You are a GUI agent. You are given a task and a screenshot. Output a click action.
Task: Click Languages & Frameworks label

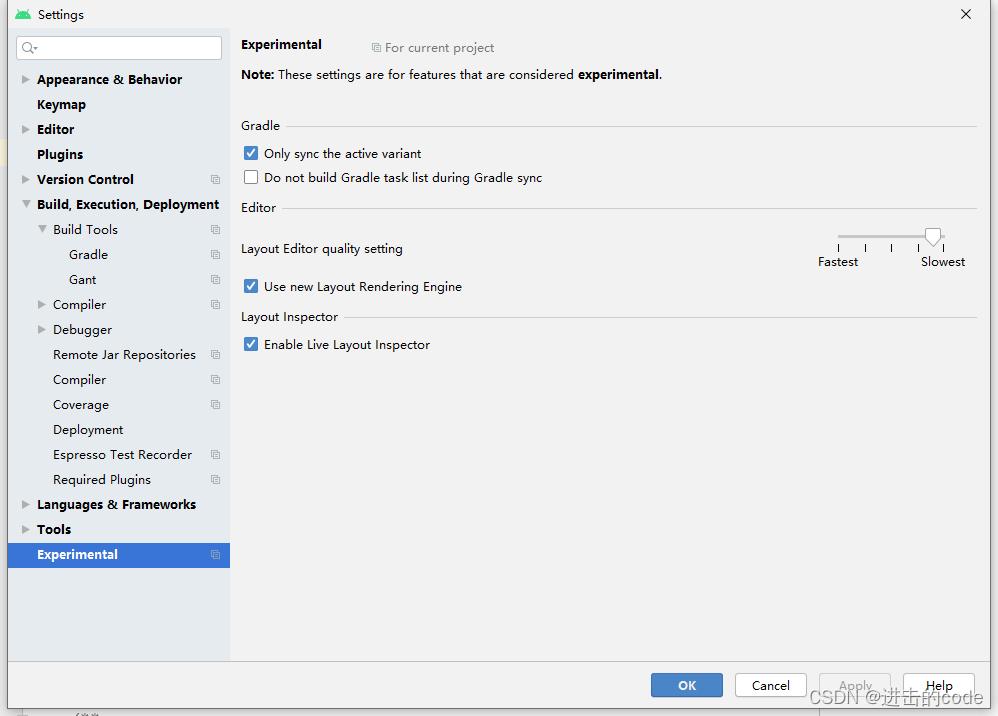click(116, 505)
